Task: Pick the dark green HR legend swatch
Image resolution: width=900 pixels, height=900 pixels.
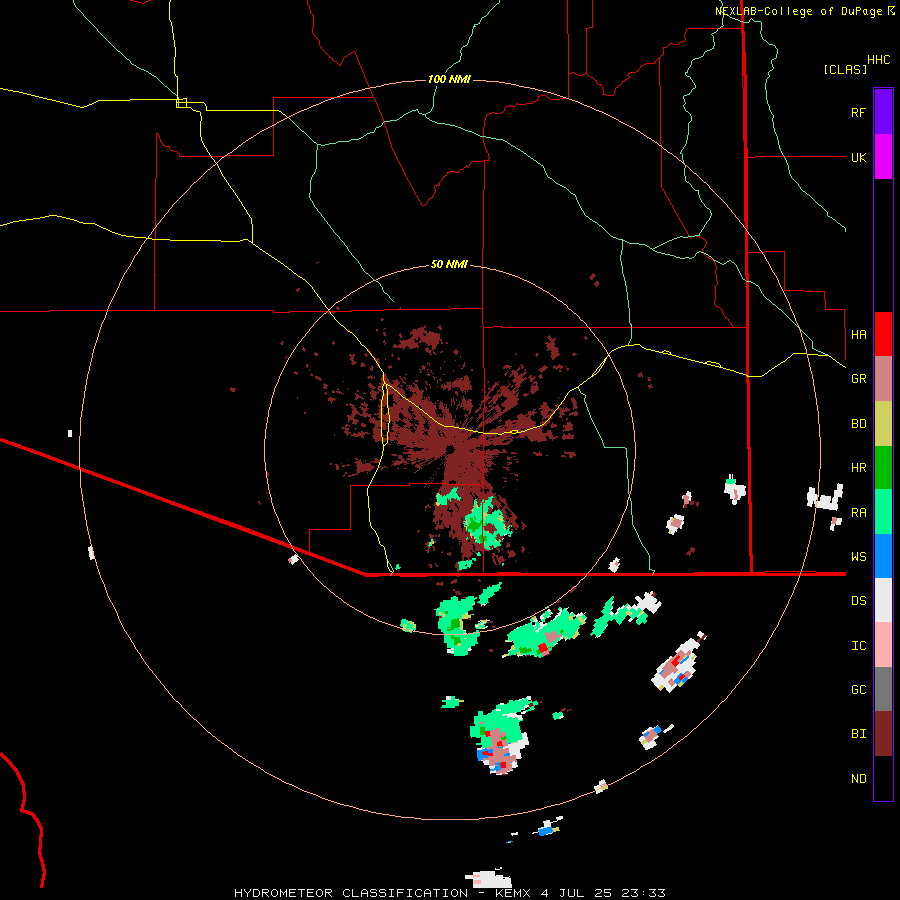Action: point(883,468)
